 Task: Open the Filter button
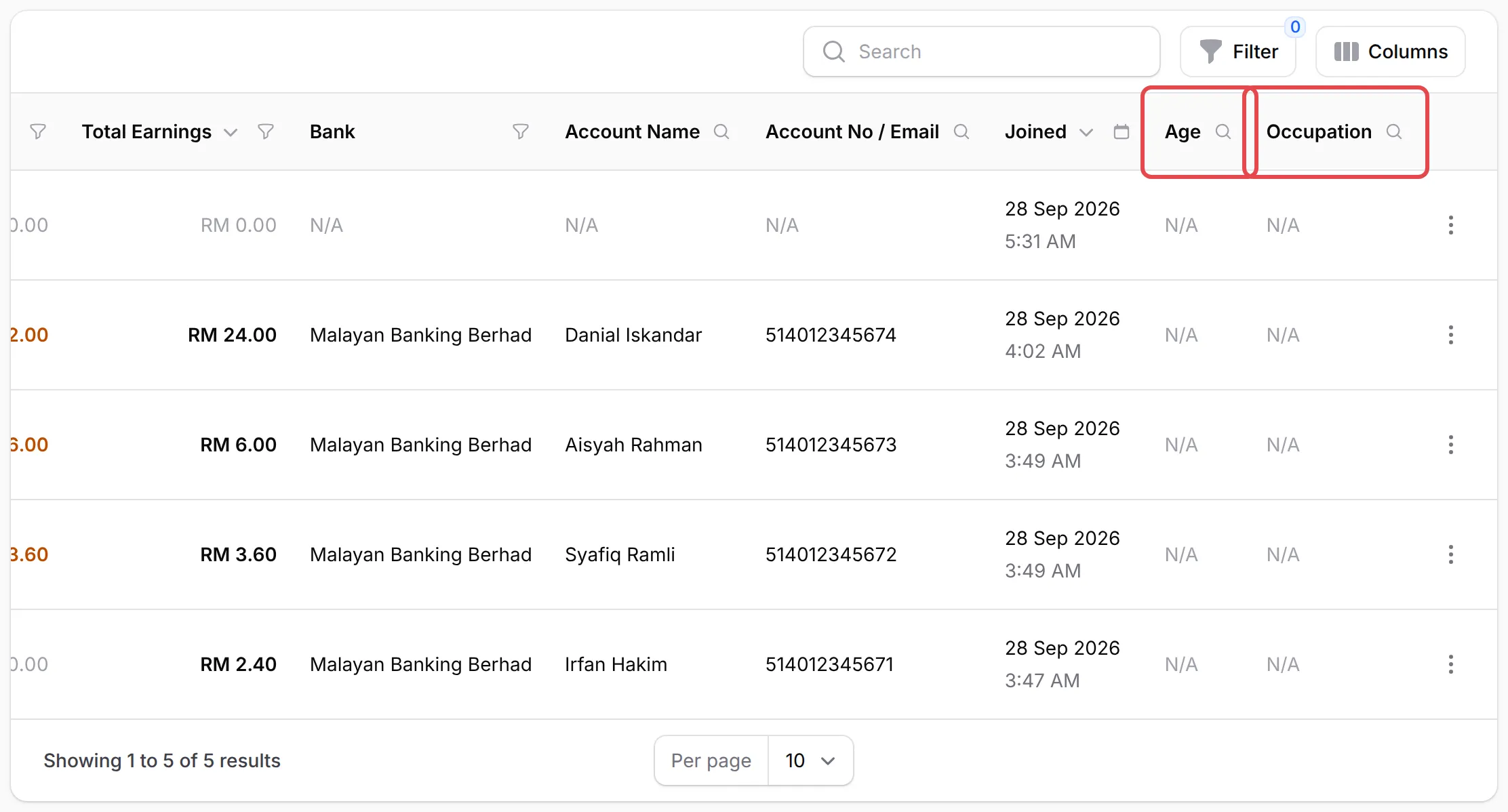pyautogui.click(x=1238, y=52)
